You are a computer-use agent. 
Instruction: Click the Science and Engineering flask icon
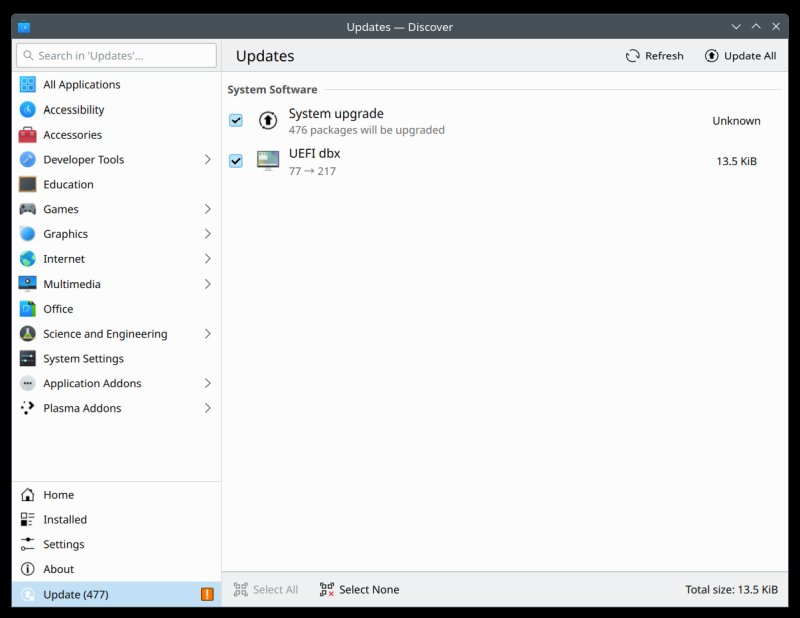tap(28, 334)
